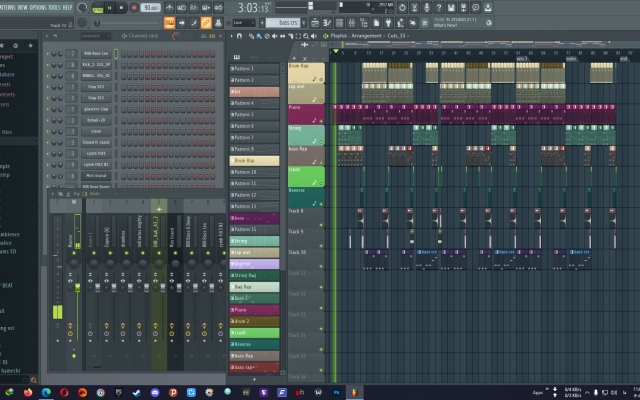Image resolution: width=640 pixels, height=400 pixels.
Task: Mute the Clap 013 channel
Action: coord(48,87)
